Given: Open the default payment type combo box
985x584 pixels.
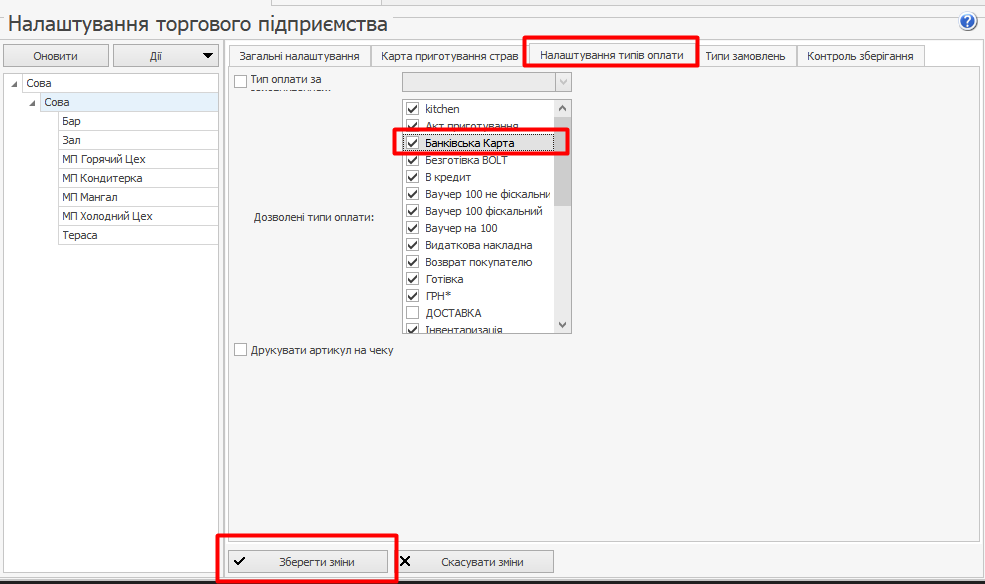Looking at the screenshot, I should coord(487,82).
